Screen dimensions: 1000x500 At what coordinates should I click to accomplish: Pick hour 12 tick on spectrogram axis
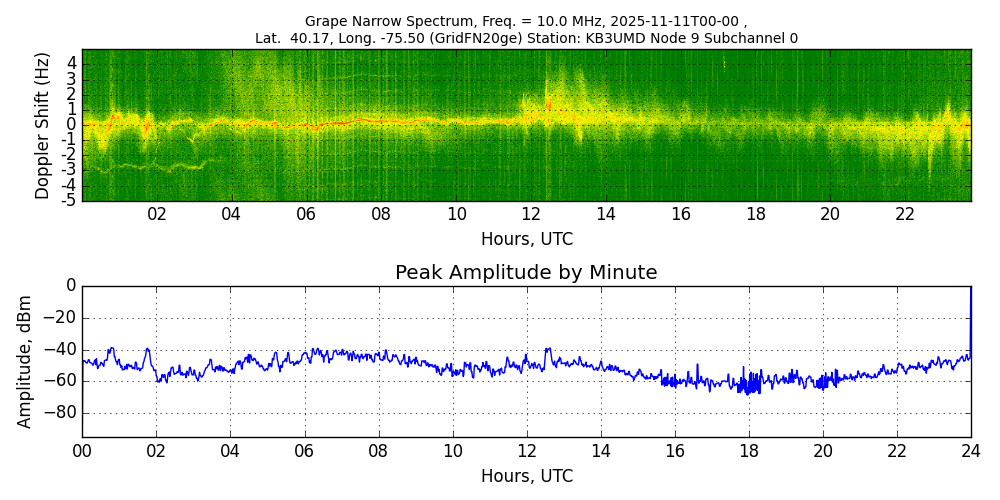point(531,214)
